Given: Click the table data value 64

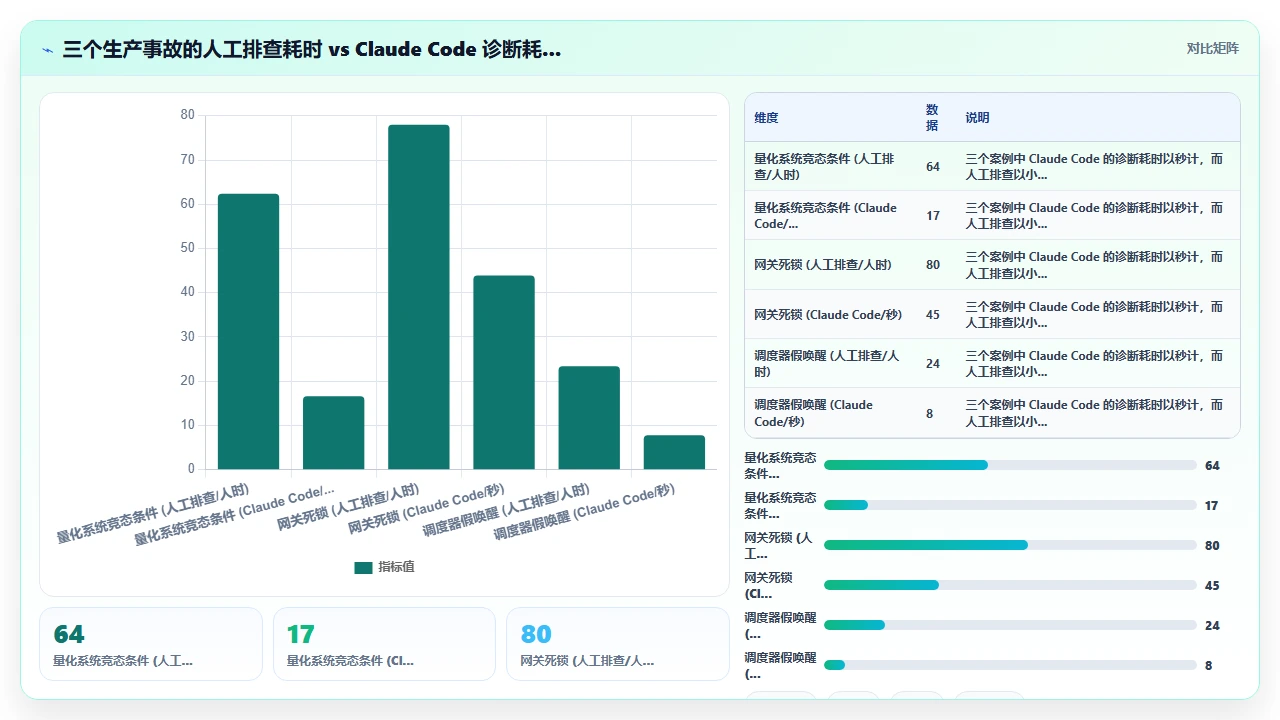Looking at the screenshot, I should tap(932, 167).
